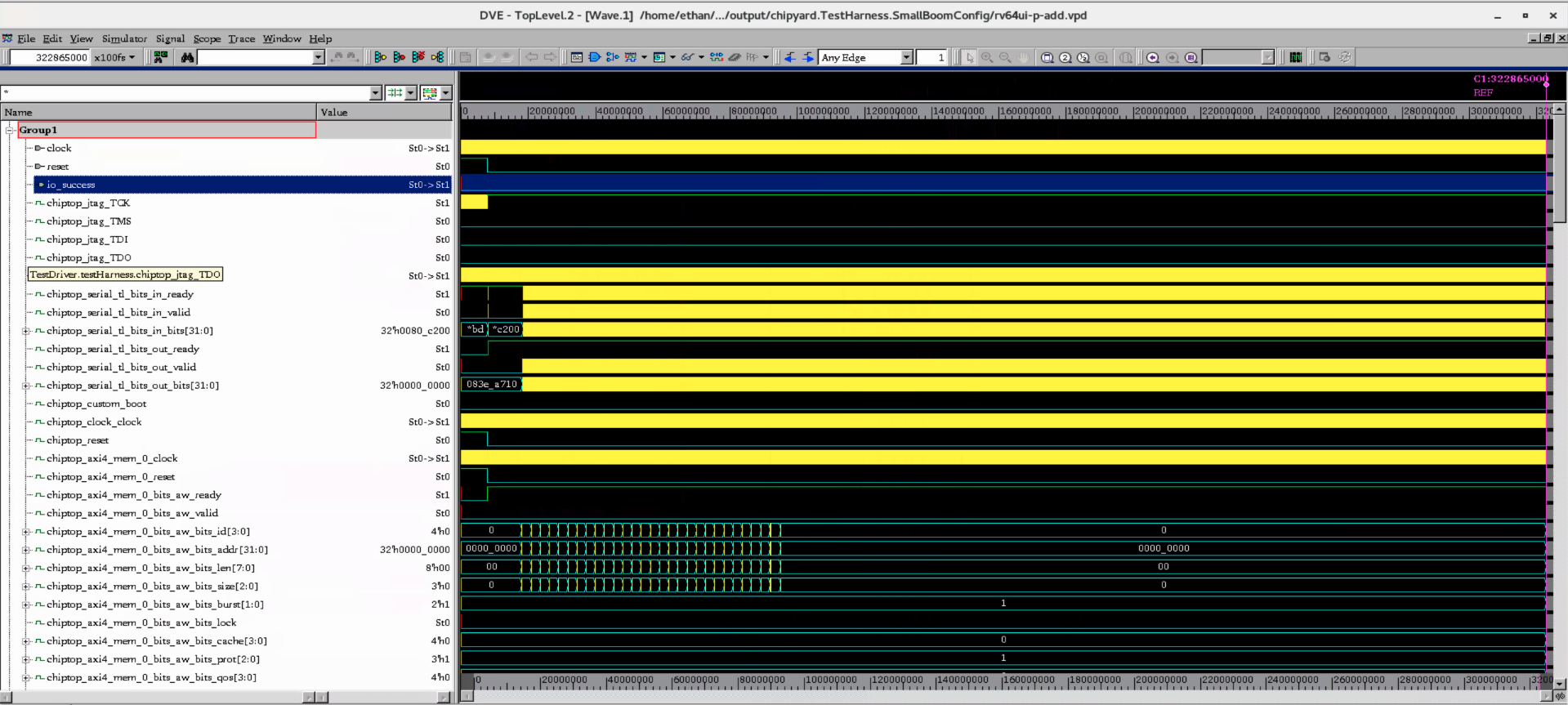1568x705 pixels.
Task: Open the Signal menu
Action: coord(170,38)
